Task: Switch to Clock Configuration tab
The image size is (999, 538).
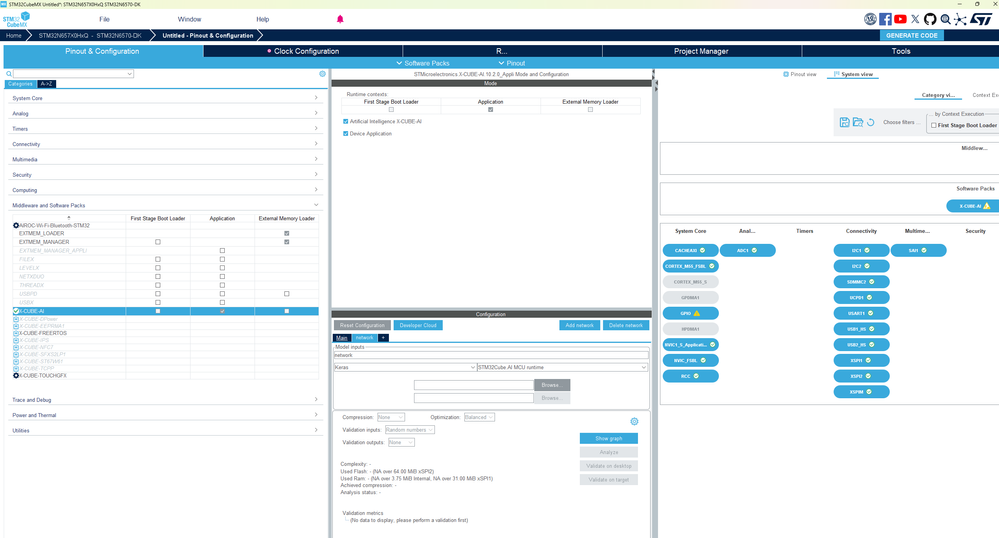Action: click(x=303, y=51)
